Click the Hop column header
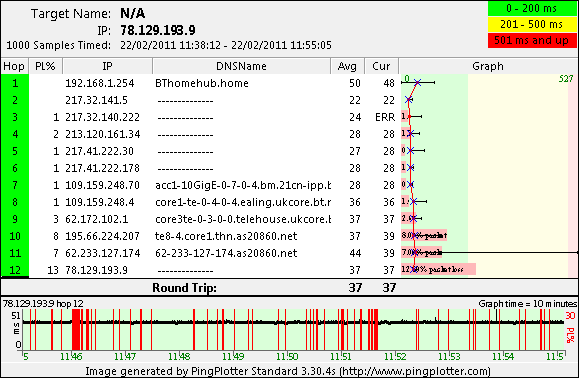Image resolution: width=579 pixels, height=378 pixels. [14, 66]
